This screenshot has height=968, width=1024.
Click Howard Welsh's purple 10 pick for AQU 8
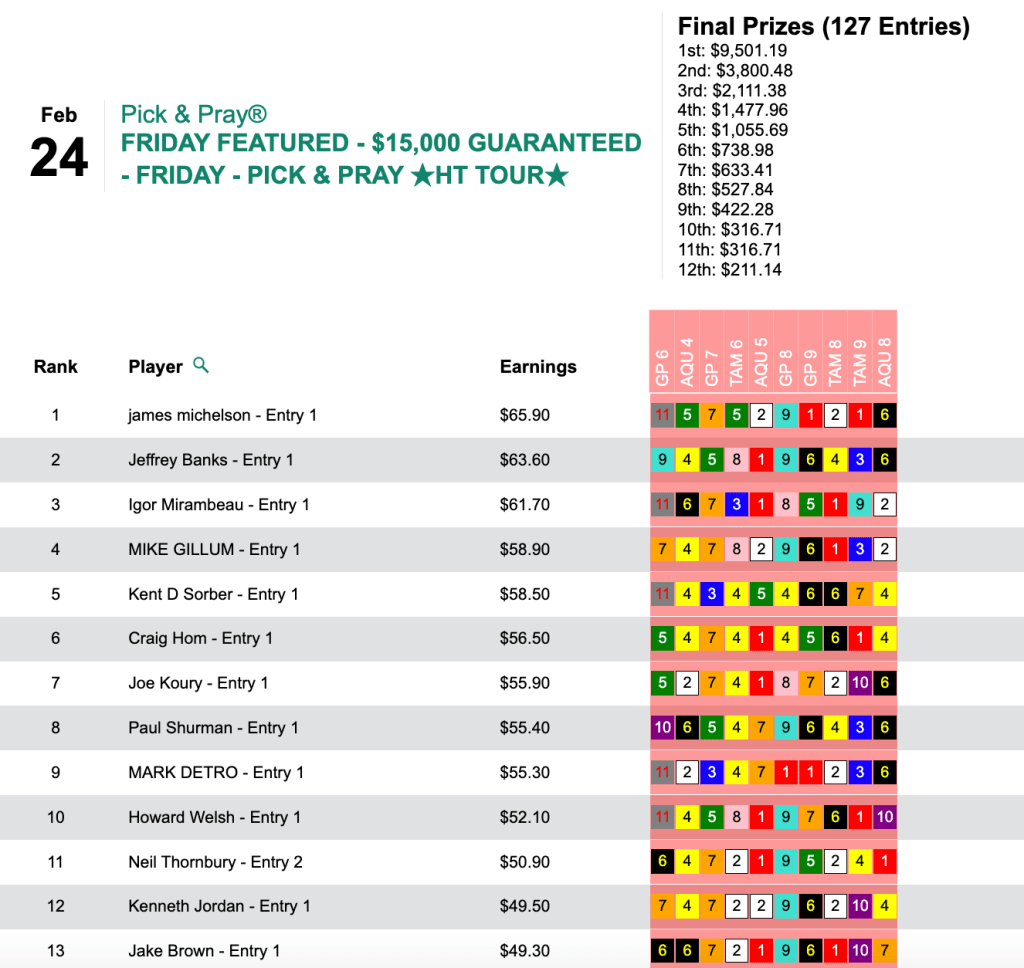click(884, 817)
